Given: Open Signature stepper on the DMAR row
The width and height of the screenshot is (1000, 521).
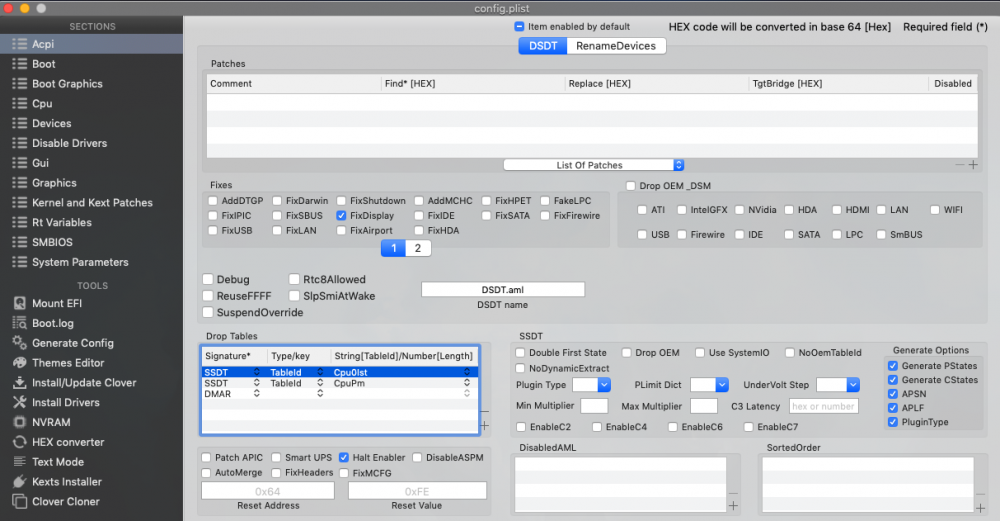Looking at the screenshot, I should pos(256,394).
